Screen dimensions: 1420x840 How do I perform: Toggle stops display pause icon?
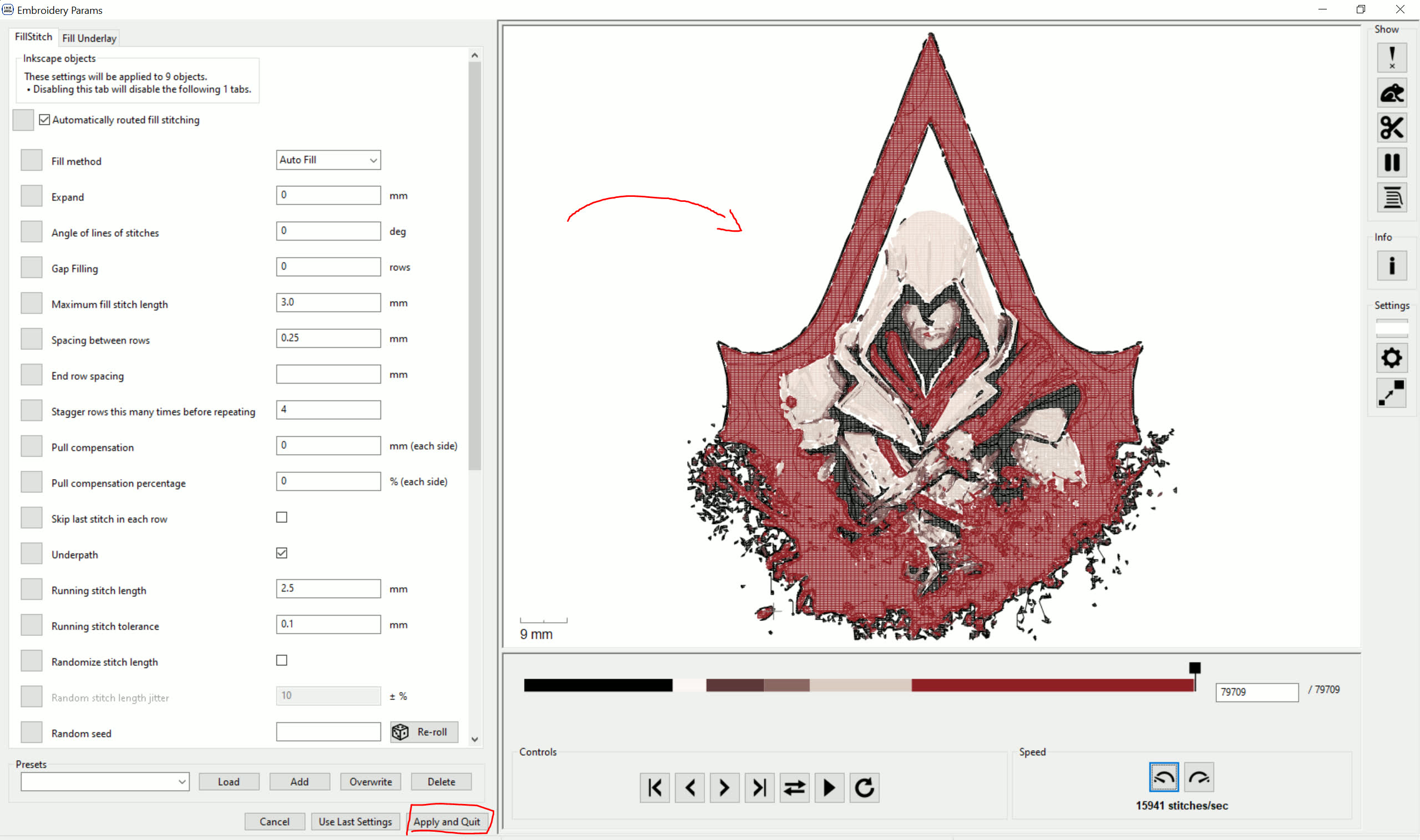tap(1392, 163)
